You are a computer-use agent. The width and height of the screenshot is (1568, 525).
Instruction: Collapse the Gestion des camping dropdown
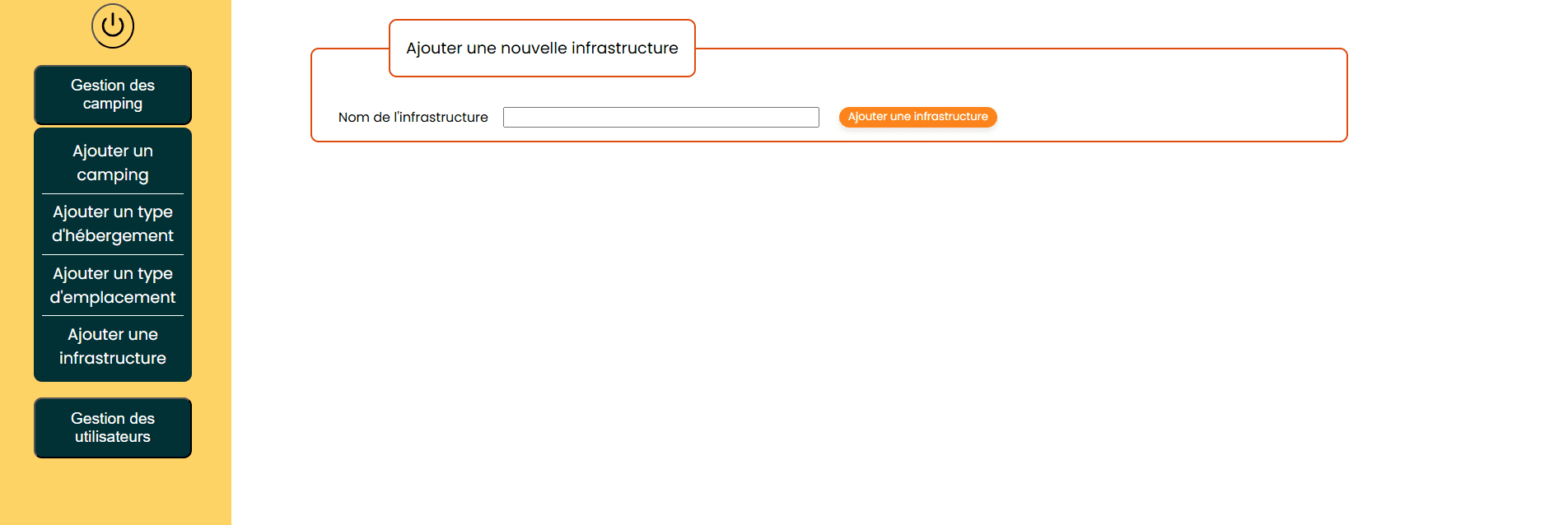(113, 95)
